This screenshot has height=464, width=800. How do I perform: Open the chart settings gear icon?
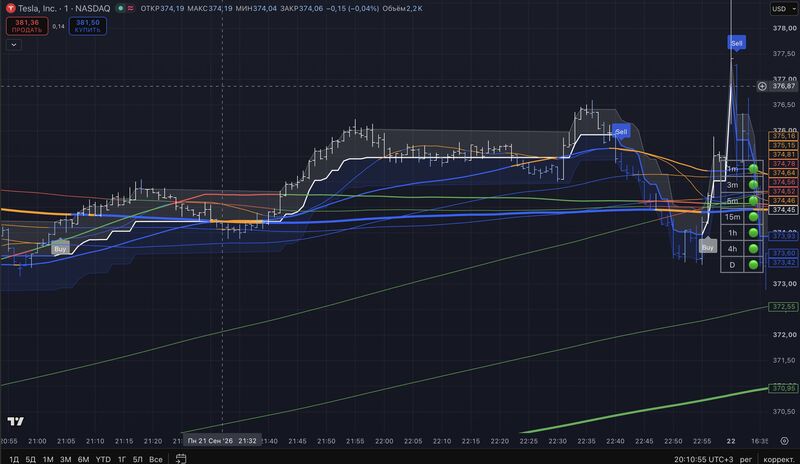(785, 441)
